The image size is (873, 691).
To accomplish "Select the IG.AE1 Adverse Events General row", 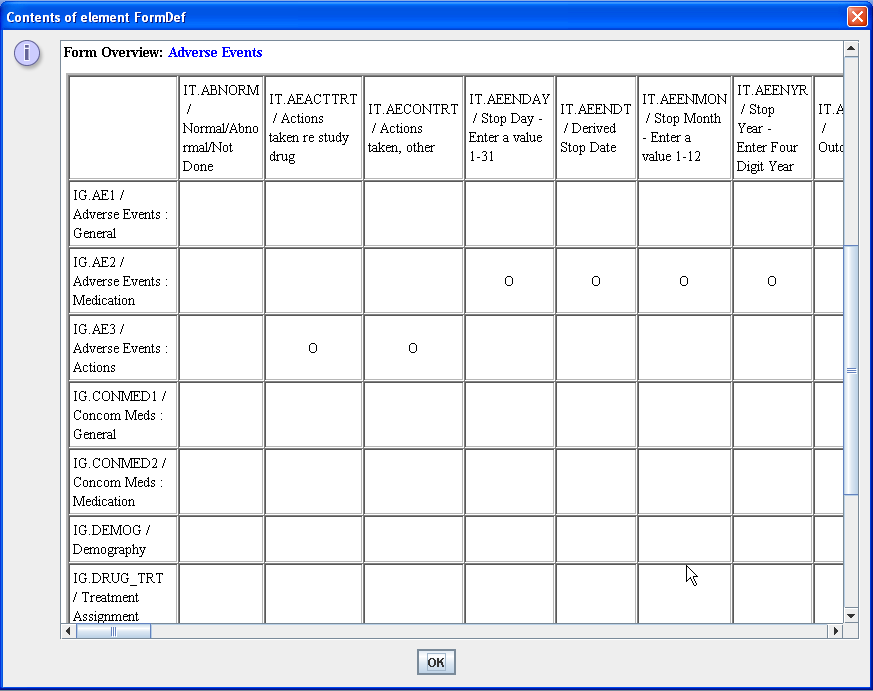I will [x=123, y=214].
